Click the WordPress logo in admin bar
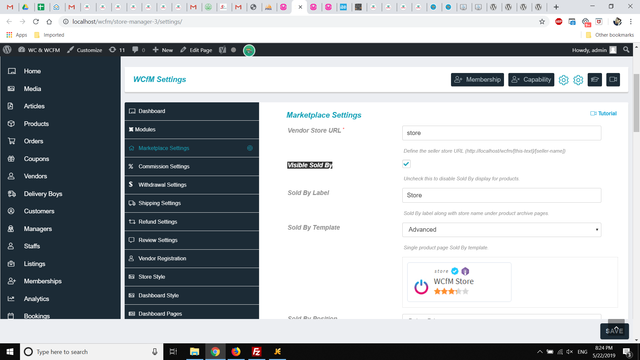This screenshot has height=360, width=640. (7, 50)
